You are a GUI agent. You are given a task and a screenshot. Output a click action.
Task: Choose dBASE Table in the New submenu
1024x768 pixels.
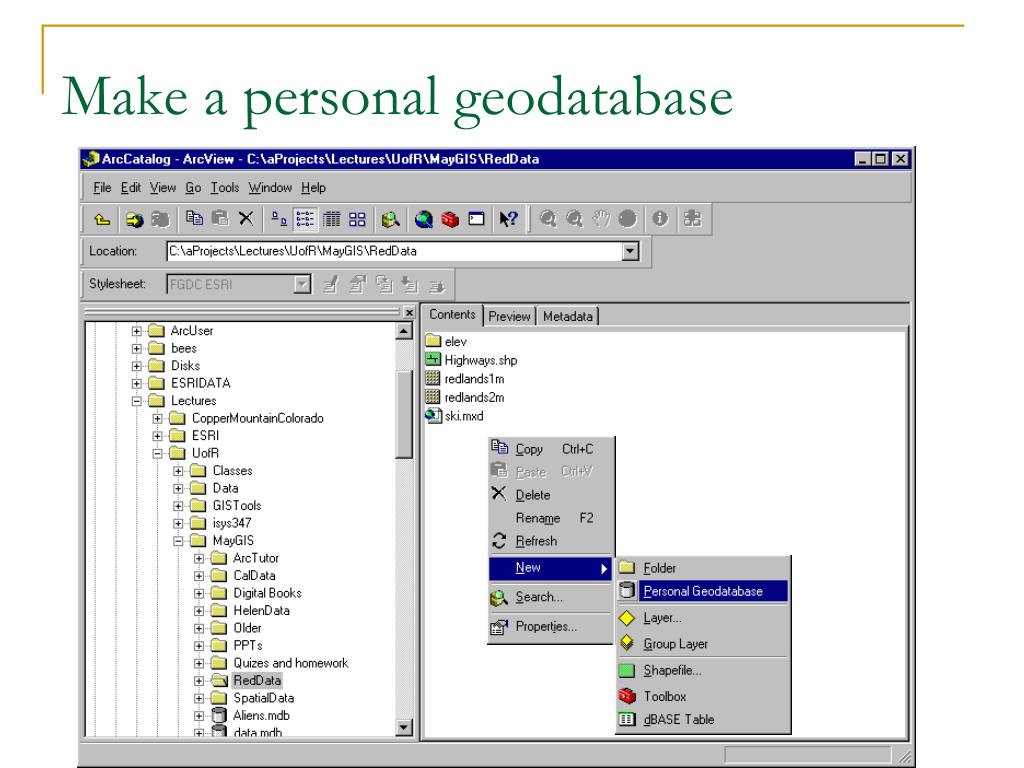703,720
